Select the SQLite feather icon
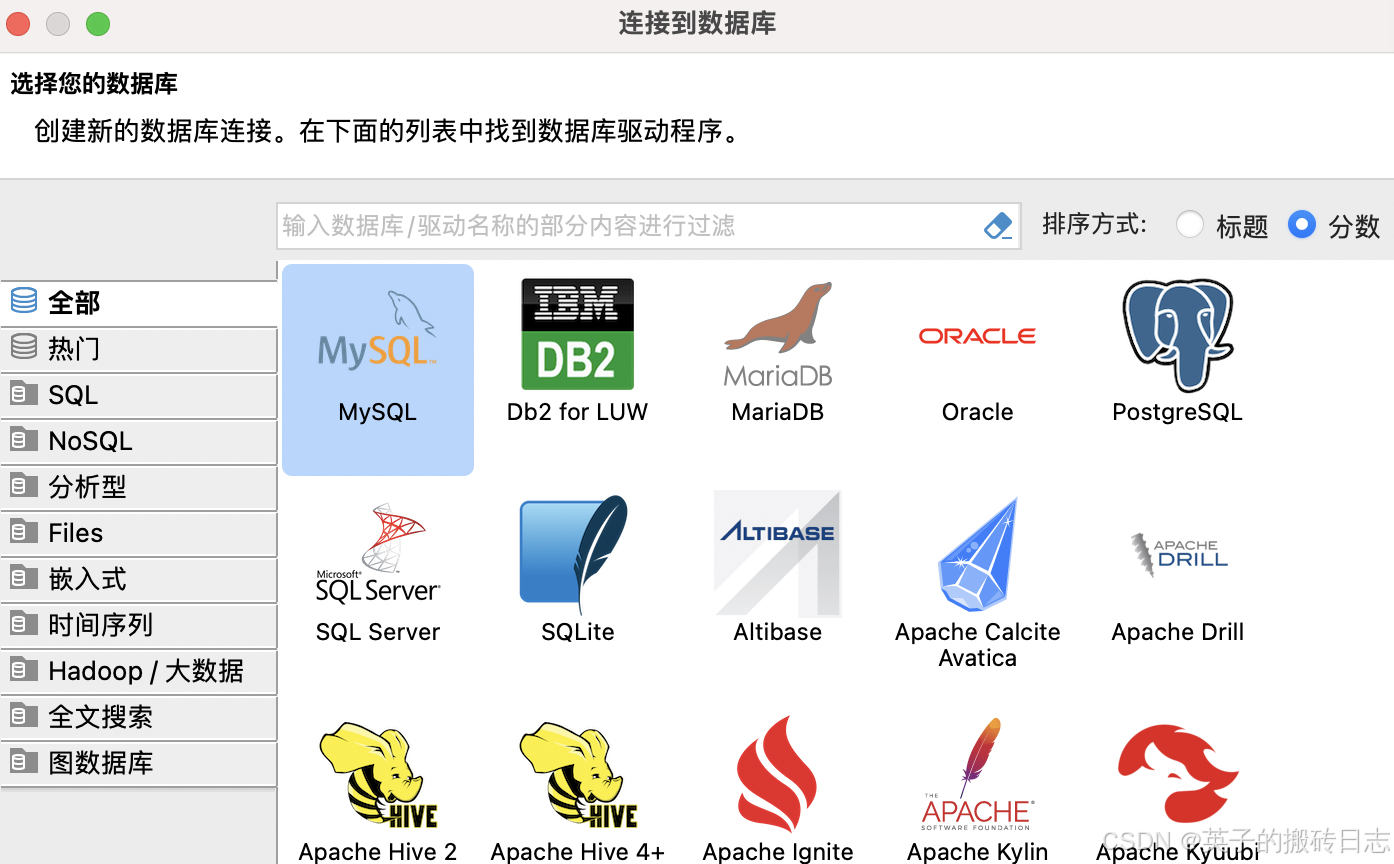 [574, 555]
